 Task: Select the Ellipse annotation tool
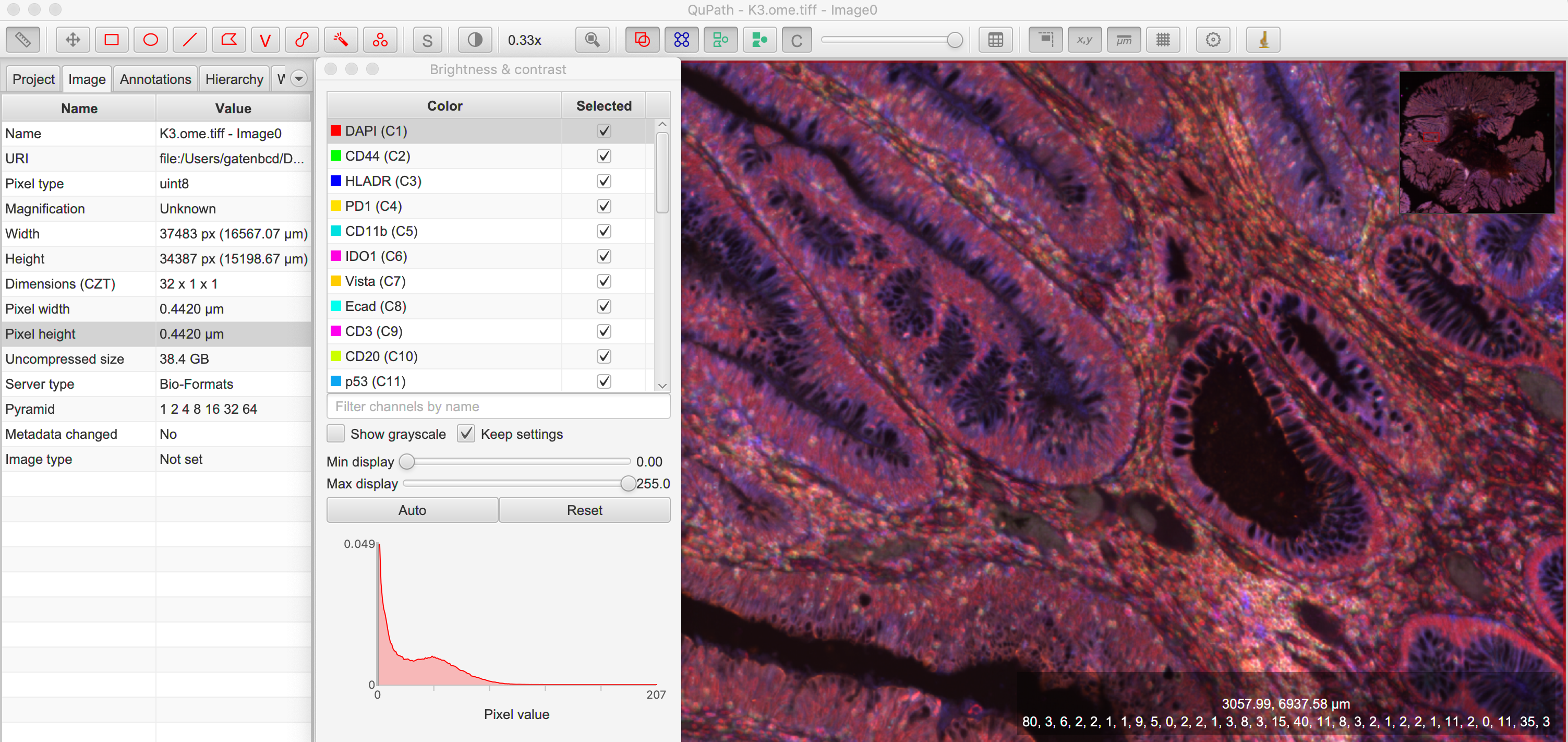[x=150, y=40]
